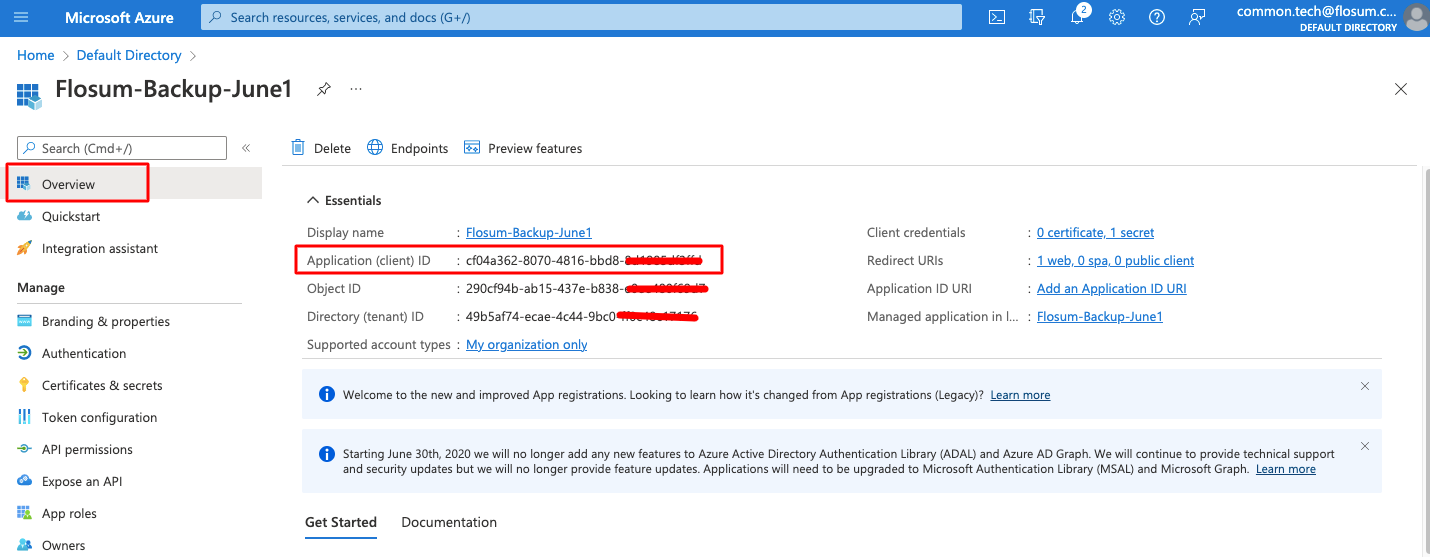Open the notifications bell
The image size is (1430, 557).
[x=1077, y=17]
